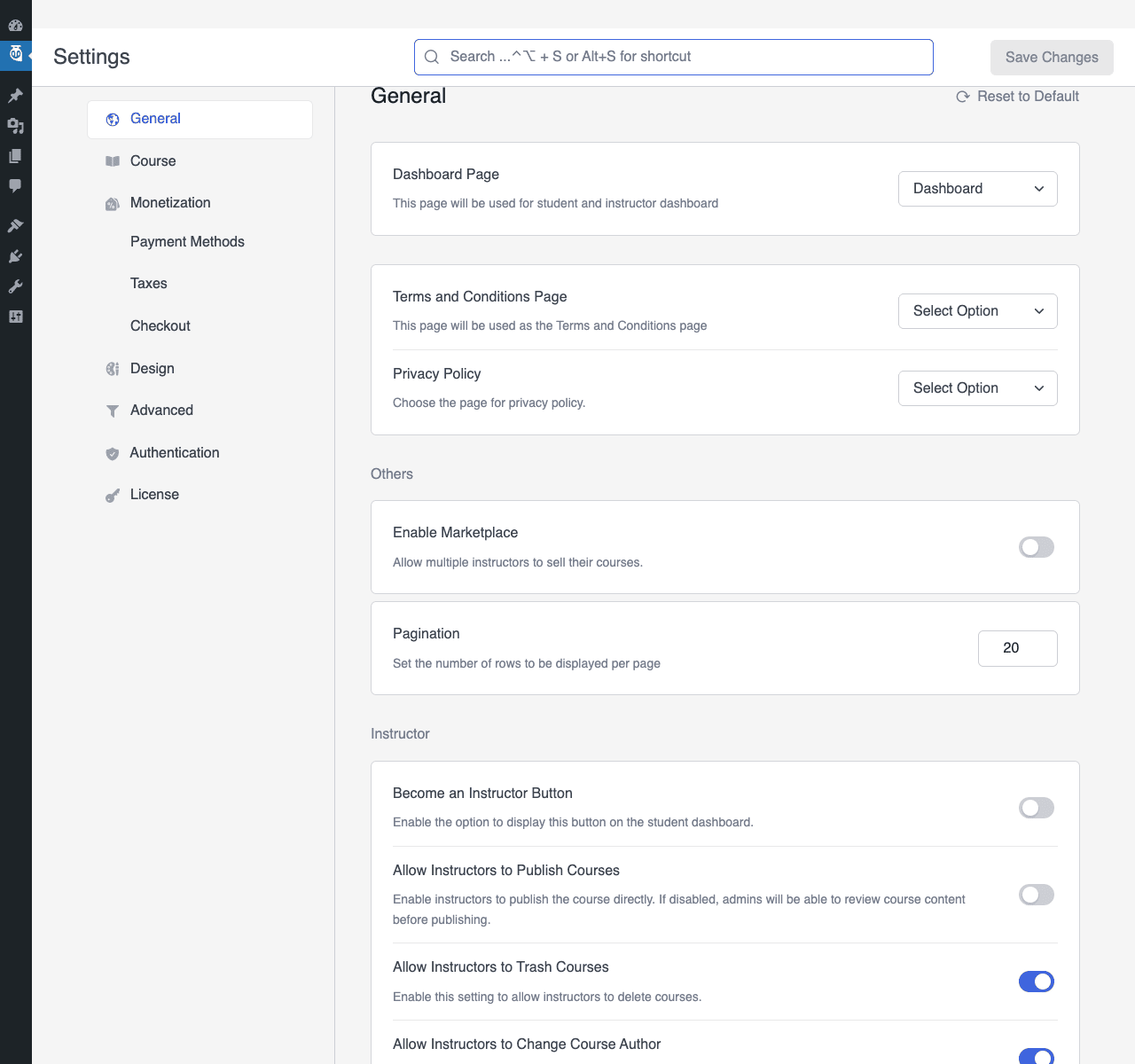The width and height of the screenshot is (1135, 1064).
Task: Enable the Marketplace toggle
Action: (1037, 547)
